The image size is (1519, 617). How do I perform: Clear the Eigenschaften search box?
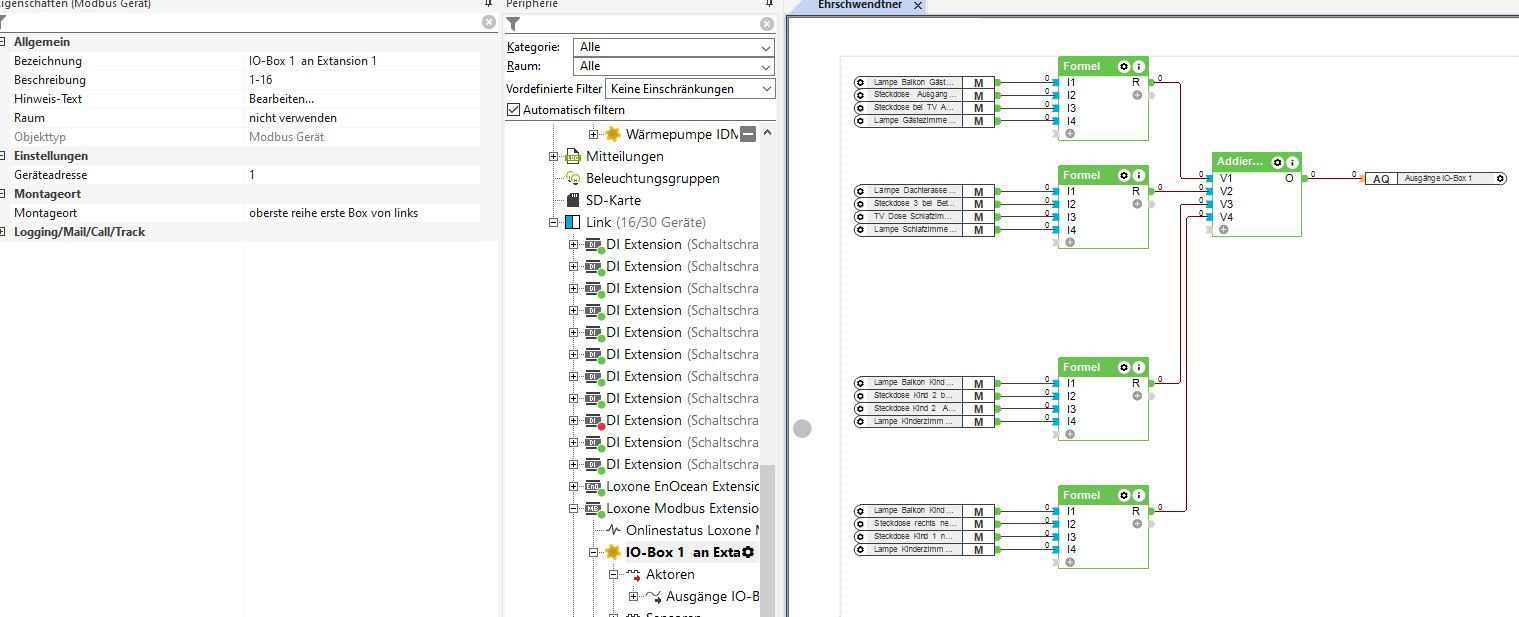[489, 22]
